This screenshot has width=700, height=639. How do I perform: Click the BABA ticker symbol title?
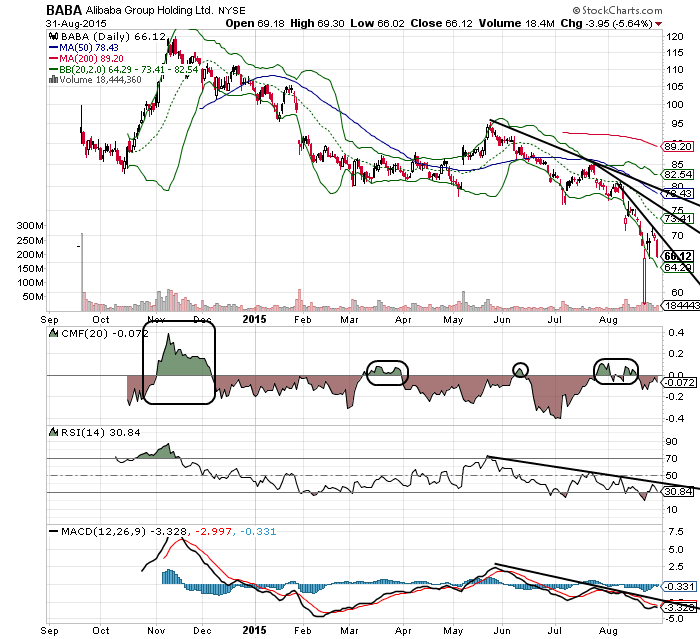(x=64, y=10)
